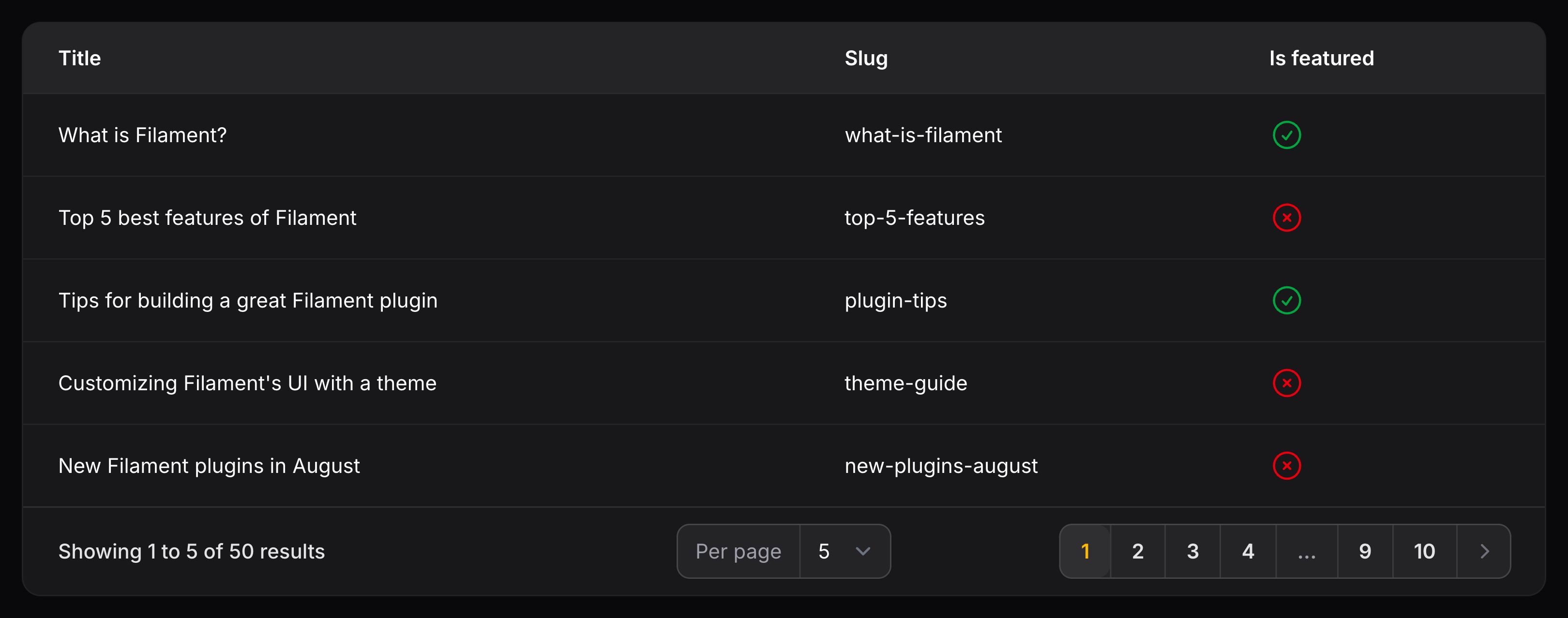The height and width of the screenshot is (618, 1568).
Task: Go to next page with arrow
Action: point(1484,551)
